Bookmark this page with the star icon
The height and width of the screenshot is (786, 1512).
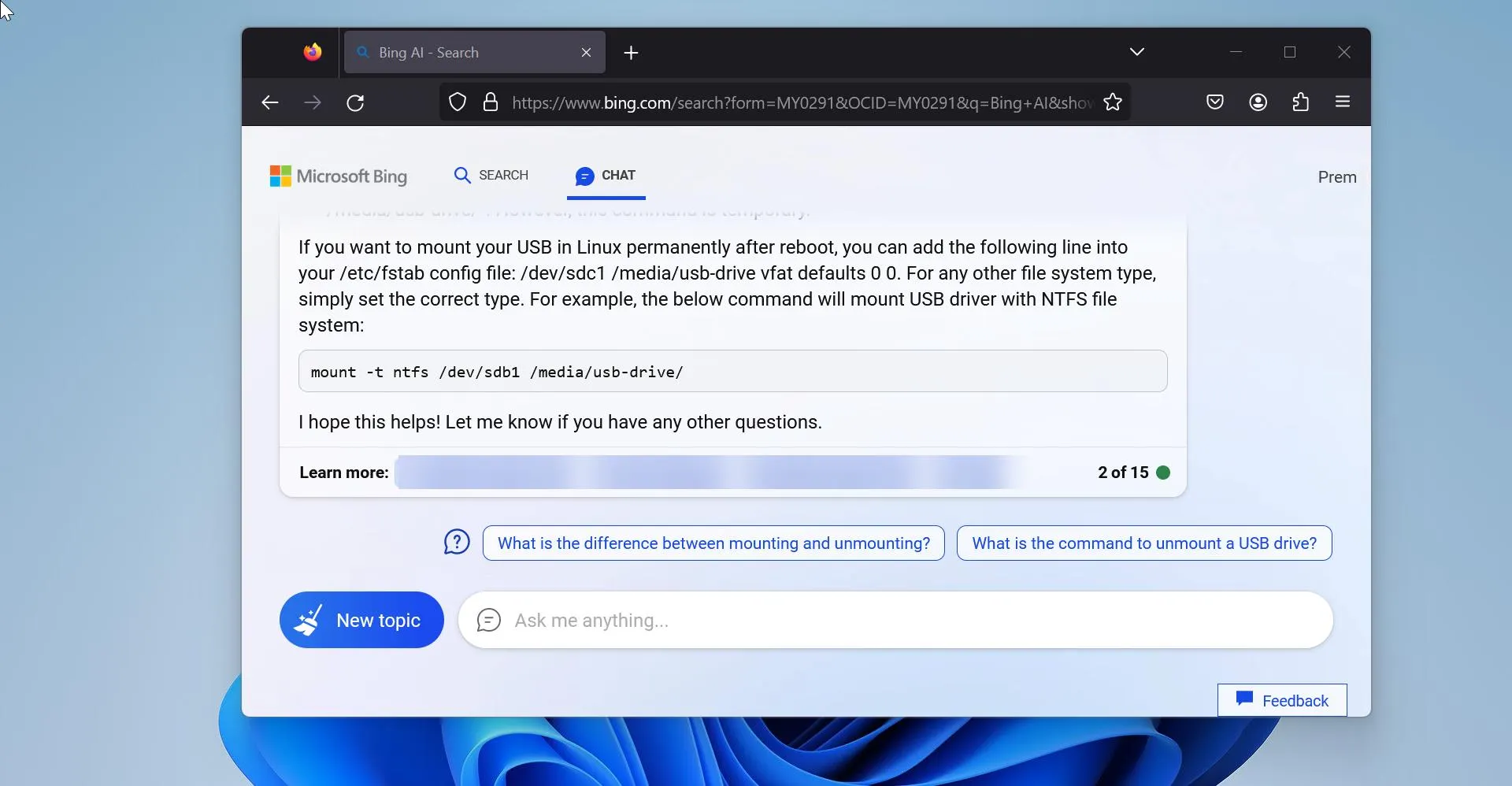pyautogui.click(x=1113, y=102)
